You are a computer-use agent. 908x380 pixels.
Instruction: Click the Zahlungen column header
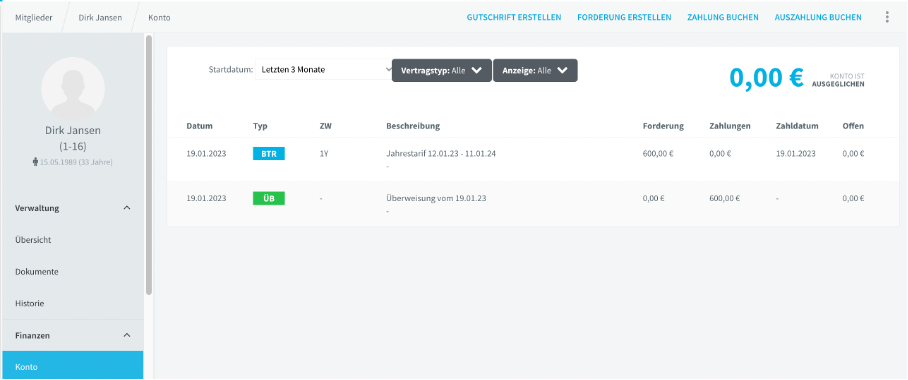(730, 126)
